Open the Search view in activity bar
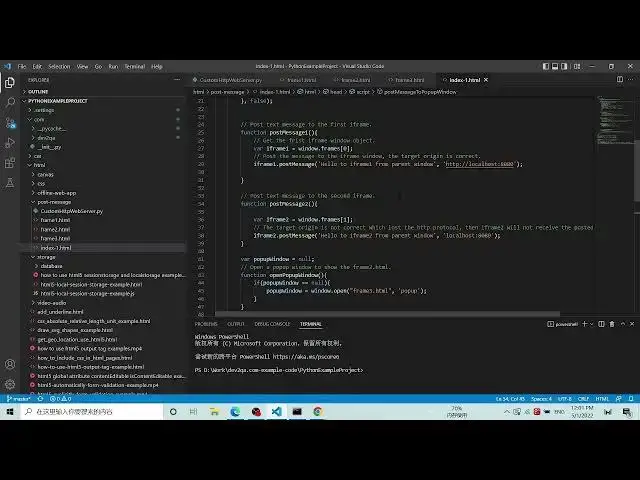 [x=9, y=102]
